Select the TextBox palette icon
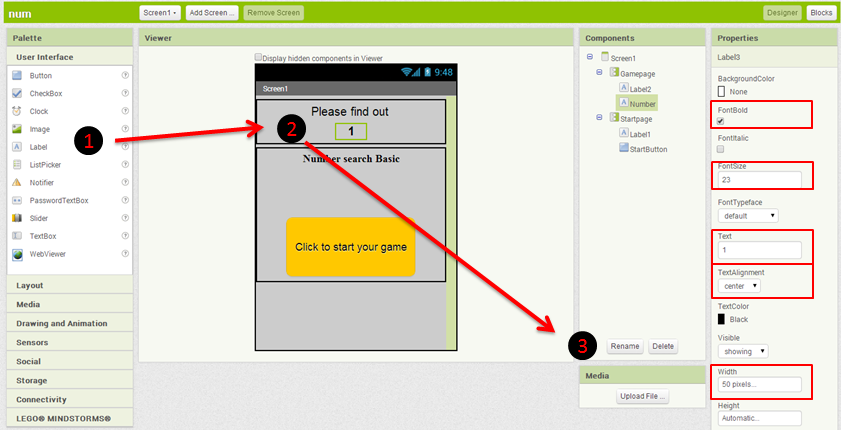 coord(17,236)
